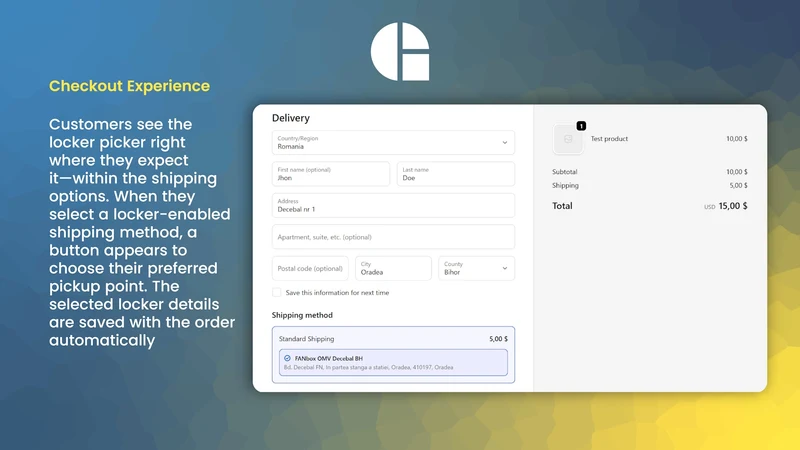Click the Apartment, suite, etc. field
The image size is (800, 450).
(x=393, y=237)
